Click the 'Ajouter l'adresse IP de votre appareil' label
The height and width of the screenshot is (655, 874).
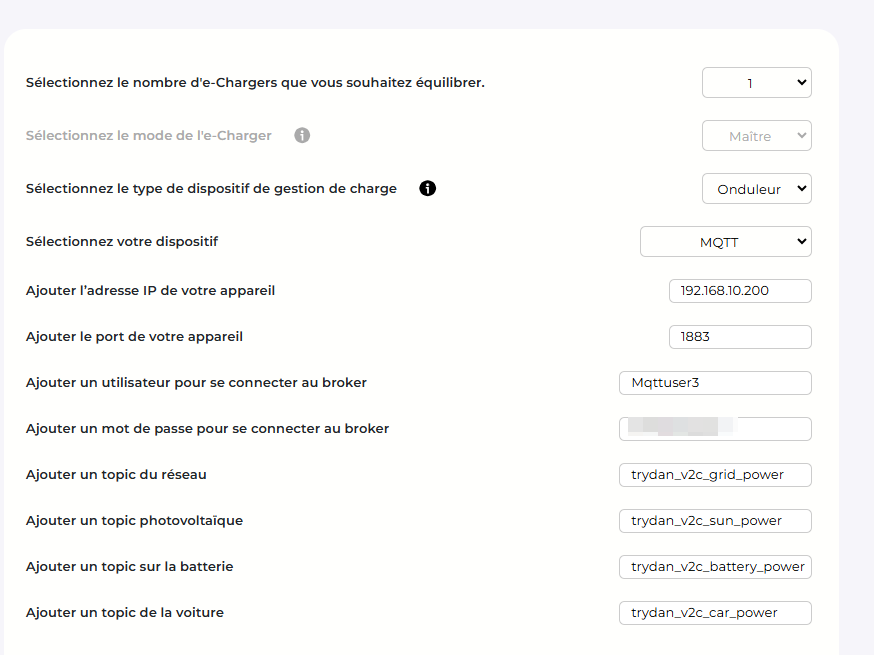[x=150, y=291]
